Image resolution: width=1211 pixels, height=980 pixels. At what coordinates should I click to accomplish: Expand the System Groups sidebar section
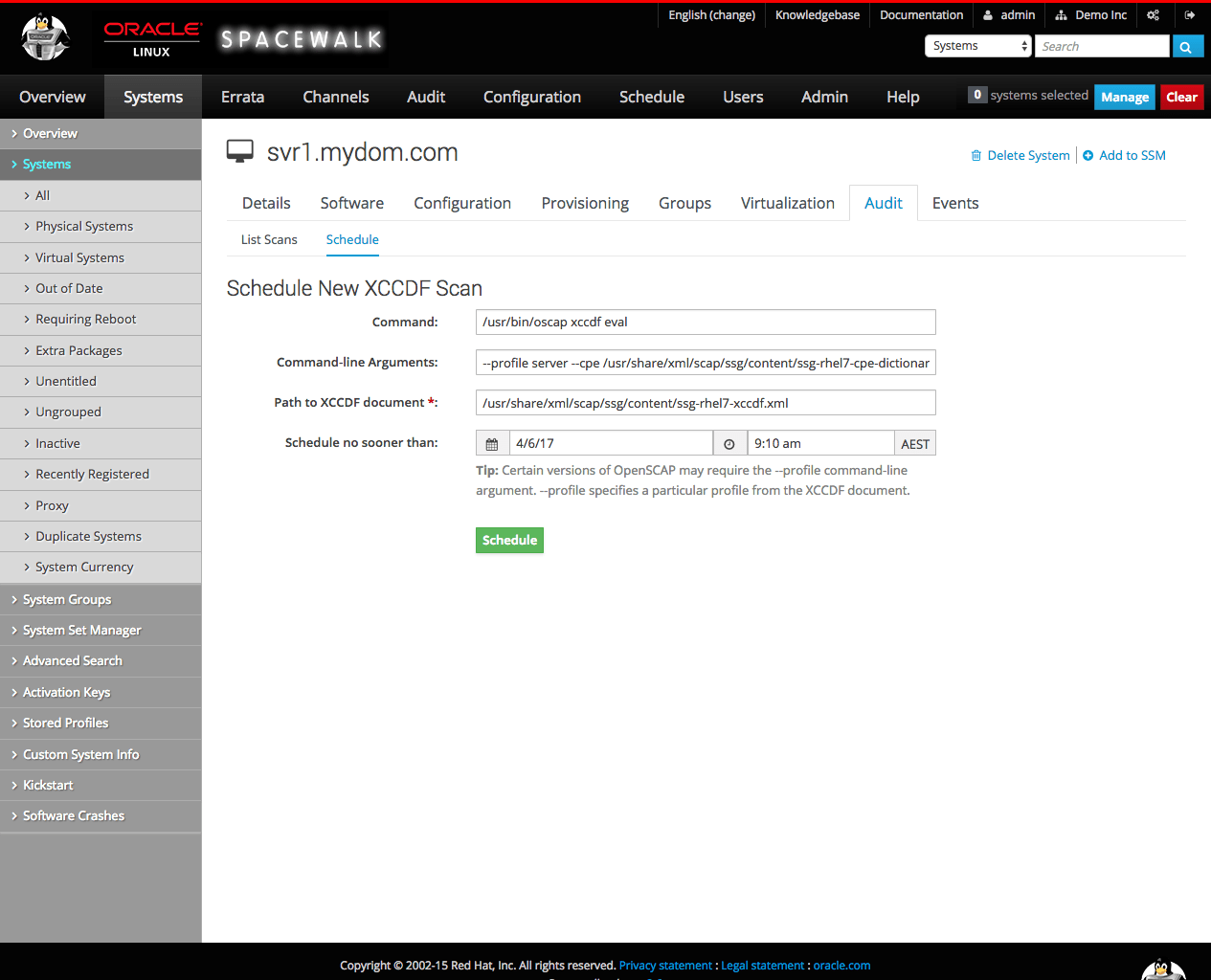click(101, 600)
